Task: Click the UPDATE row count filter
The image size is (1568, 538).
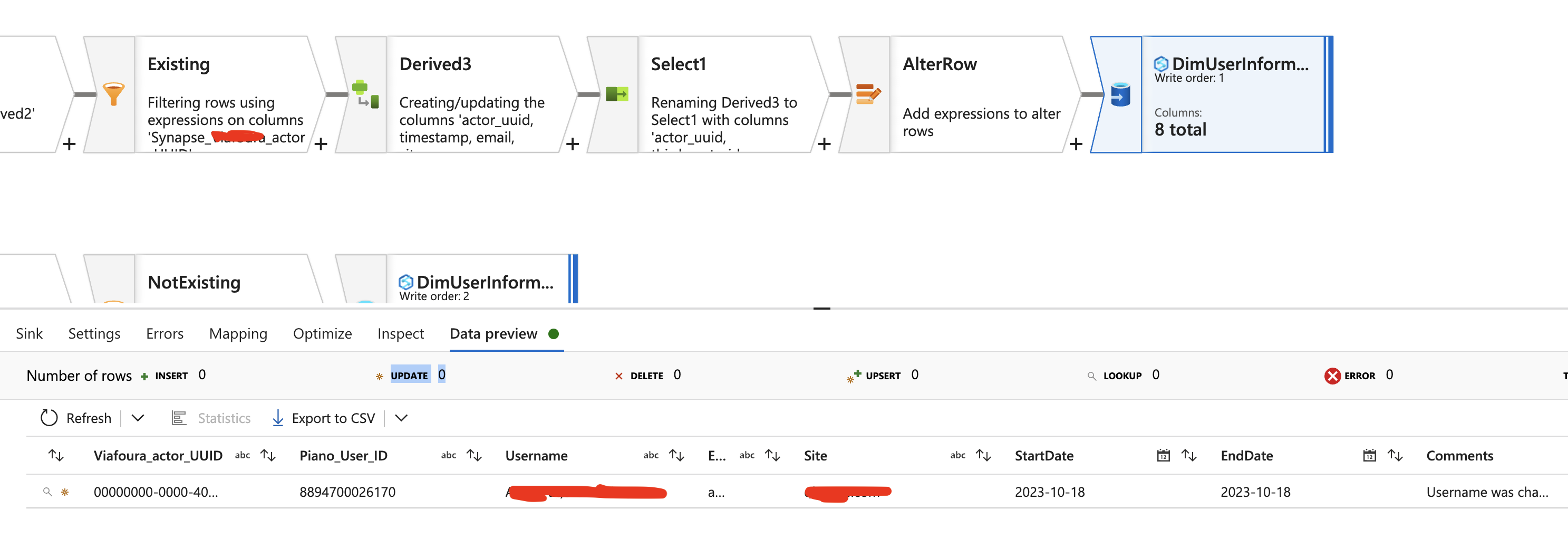Action: [409, 376]
